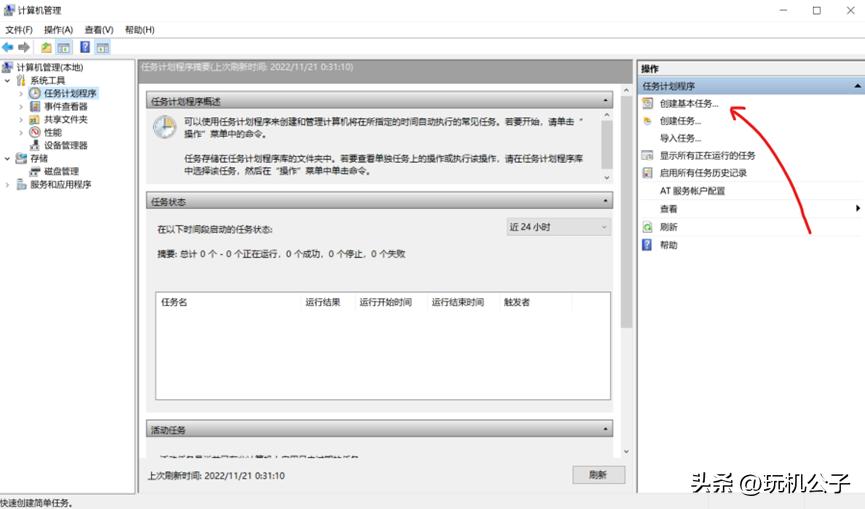
Task: Click the 任务名 column header
Action: point(174,302)
